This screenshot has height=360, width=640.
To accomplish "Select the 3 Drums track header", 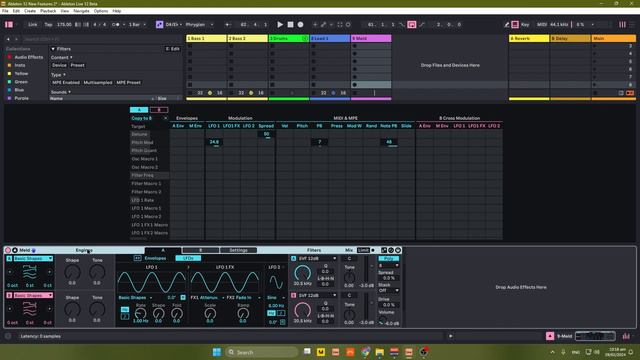I will tap(289, 38).
